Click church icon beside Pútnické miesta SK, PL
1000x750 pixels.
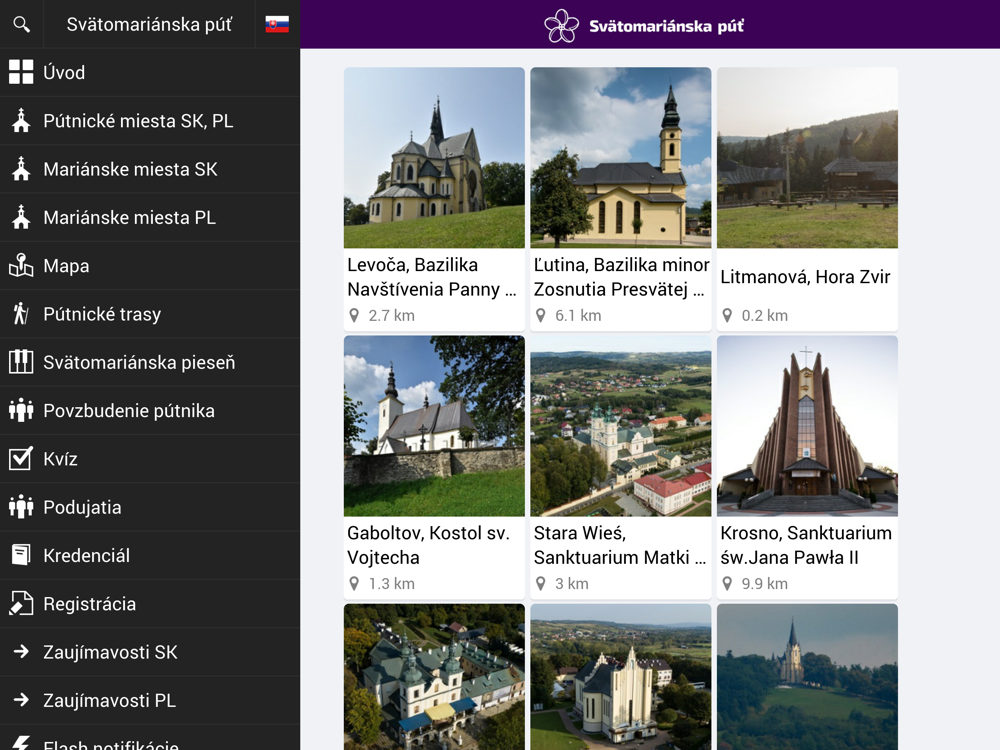(x=21, y=121)
